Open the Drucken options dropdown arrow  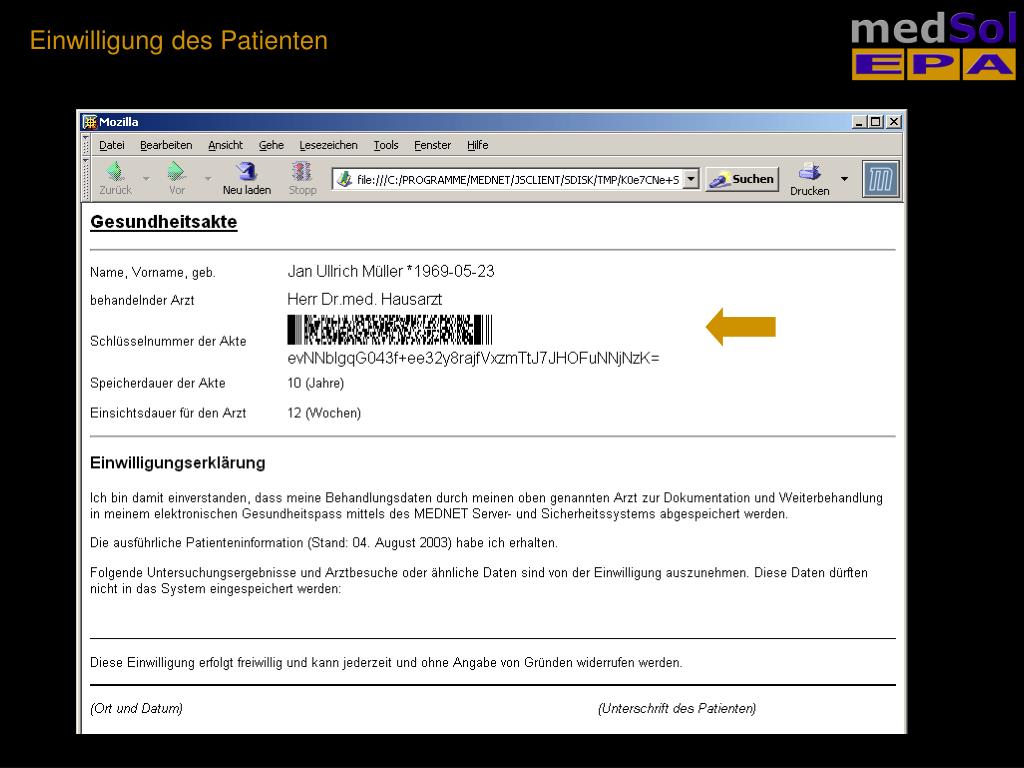pyautogui.click(x=844, y=178)
